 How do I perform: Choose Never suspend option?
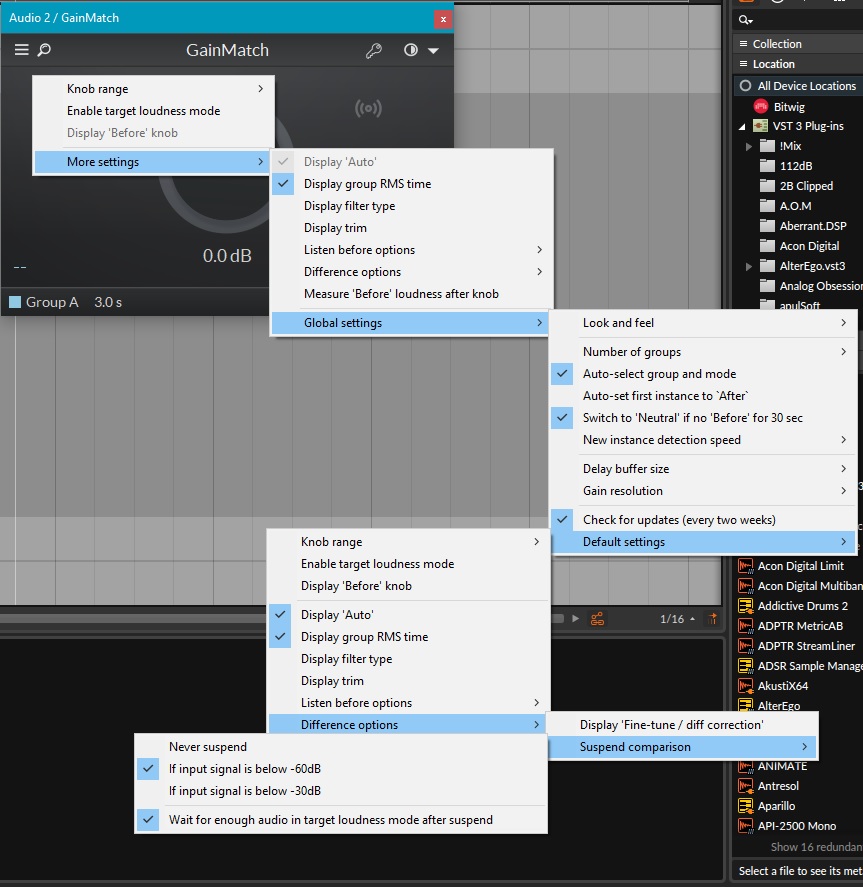[x=341, y=747]
